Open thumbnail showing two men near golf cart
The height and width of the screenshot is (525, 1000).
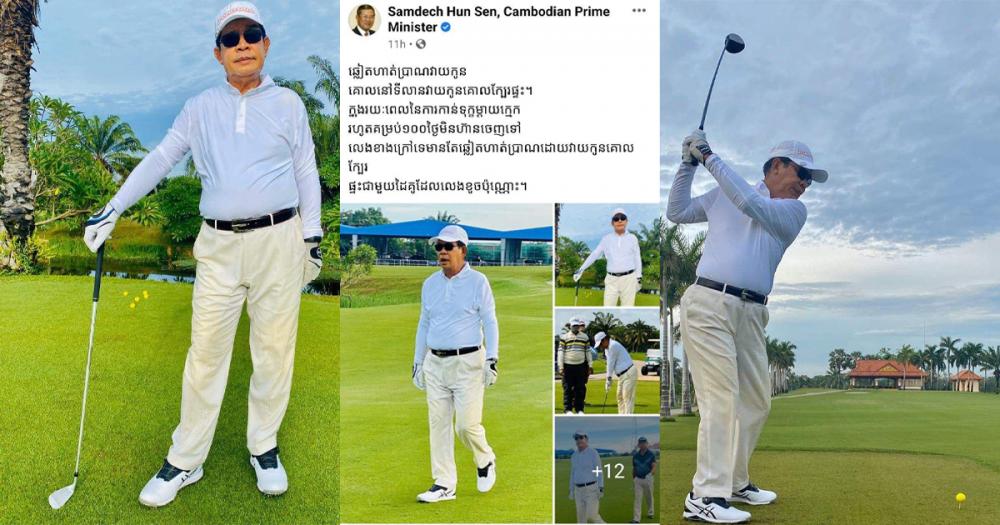tap(607, 362)
